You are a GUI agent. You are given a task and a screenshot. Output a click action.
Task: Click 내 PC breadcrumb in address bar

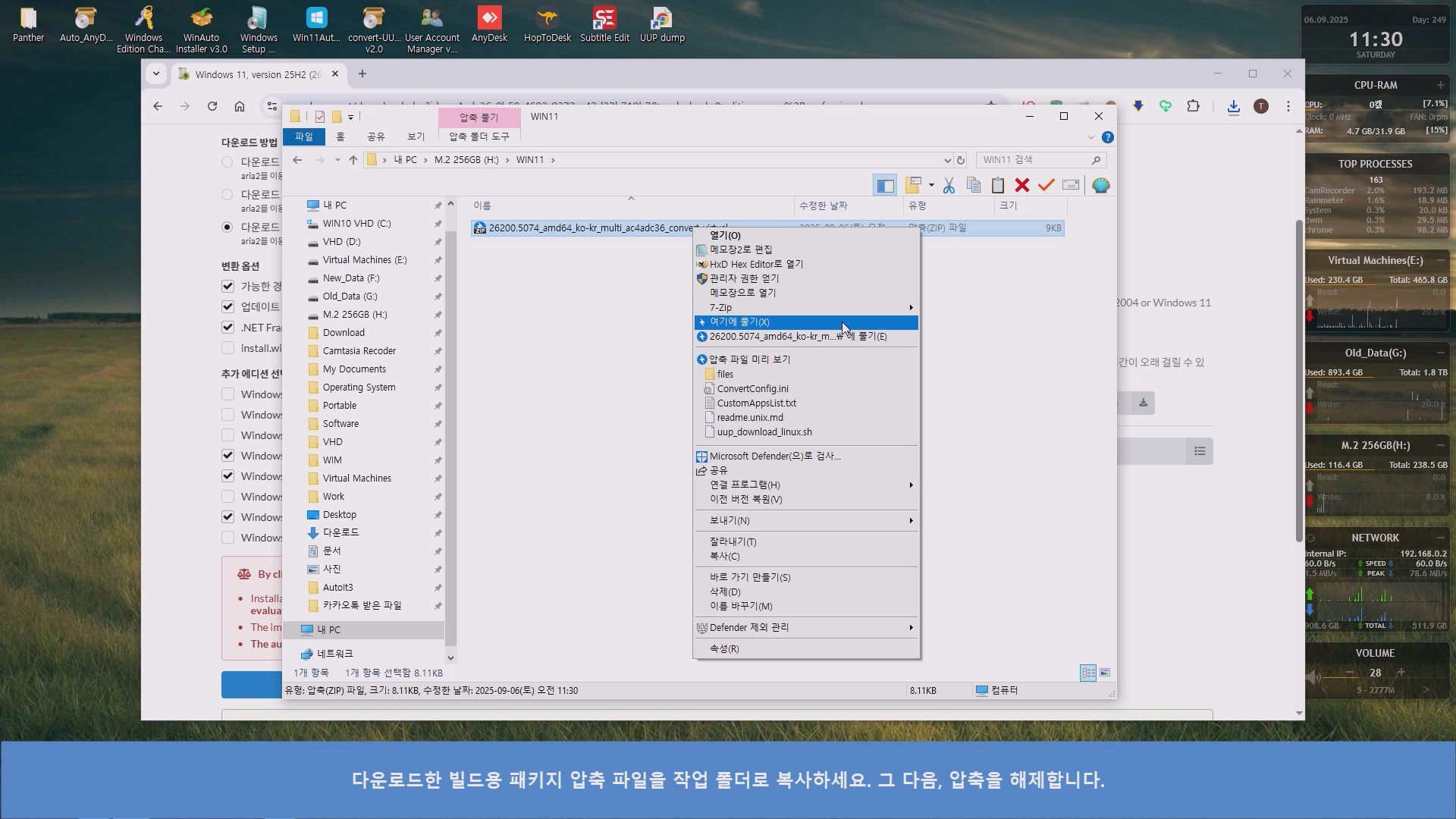coord(405,160)
